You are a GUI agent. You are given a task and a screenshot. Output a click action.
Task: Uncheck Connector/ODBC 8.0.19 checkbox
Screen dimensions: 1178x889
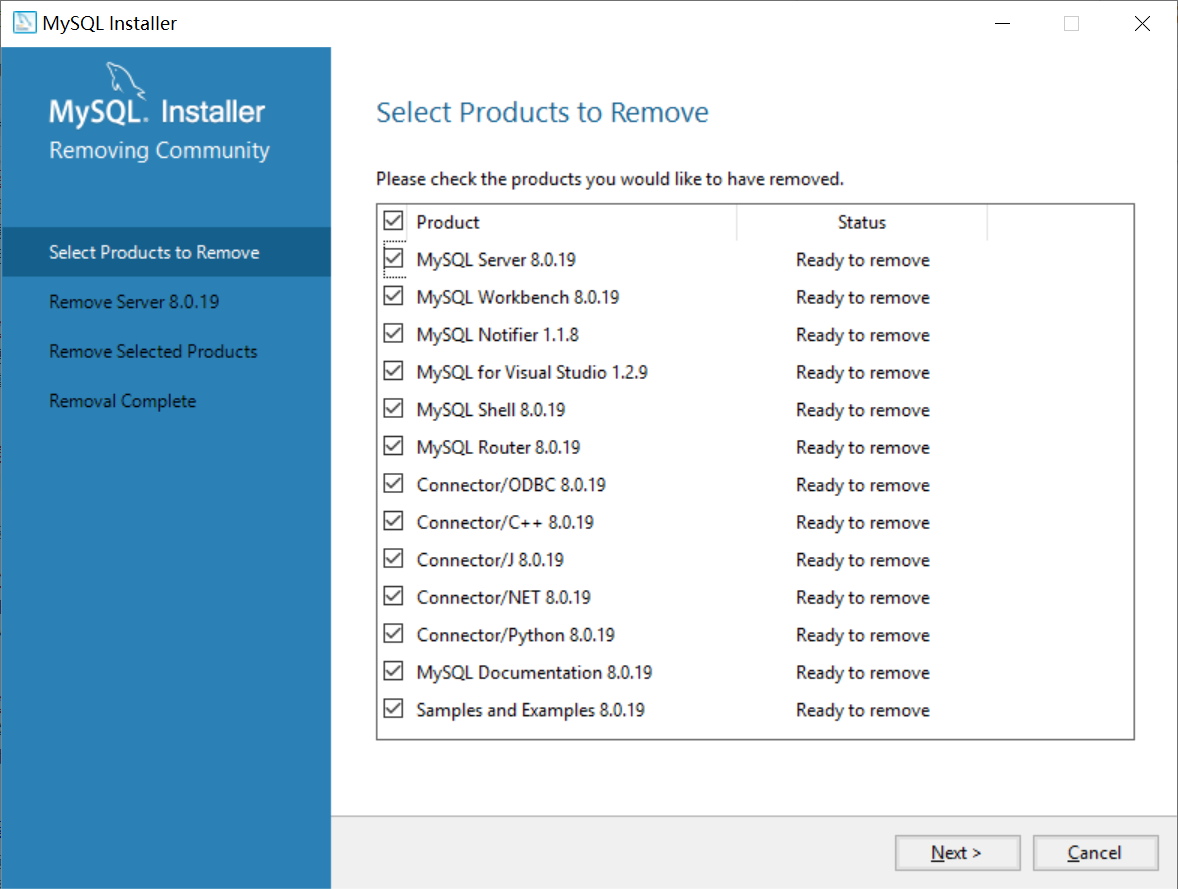click(393, 484)
